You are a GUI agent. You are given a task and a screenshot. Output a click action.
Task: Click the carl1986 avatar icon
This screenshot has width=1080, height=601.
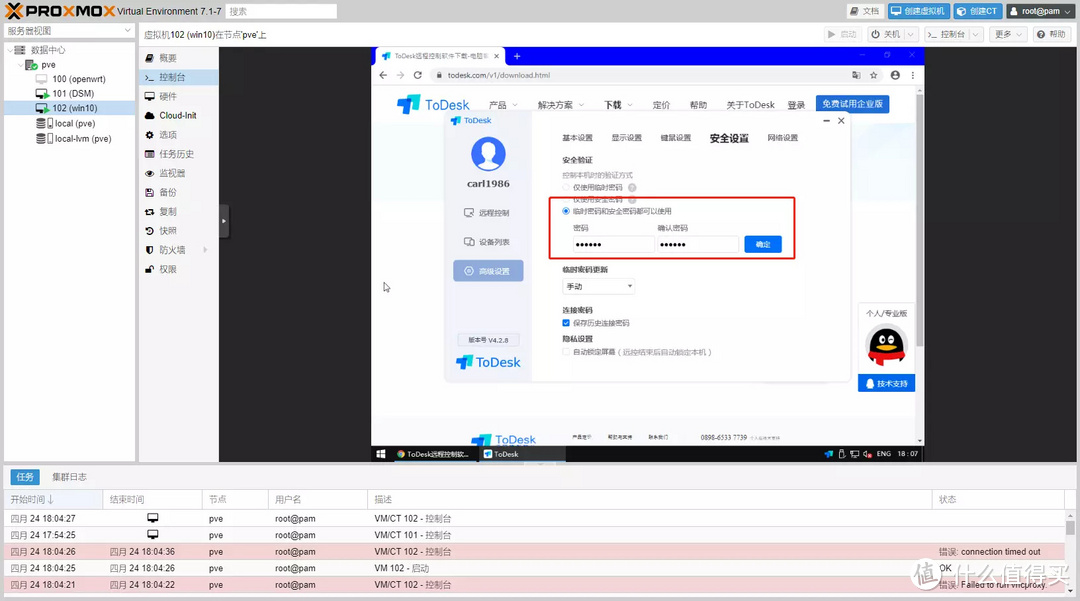point(488,154)
